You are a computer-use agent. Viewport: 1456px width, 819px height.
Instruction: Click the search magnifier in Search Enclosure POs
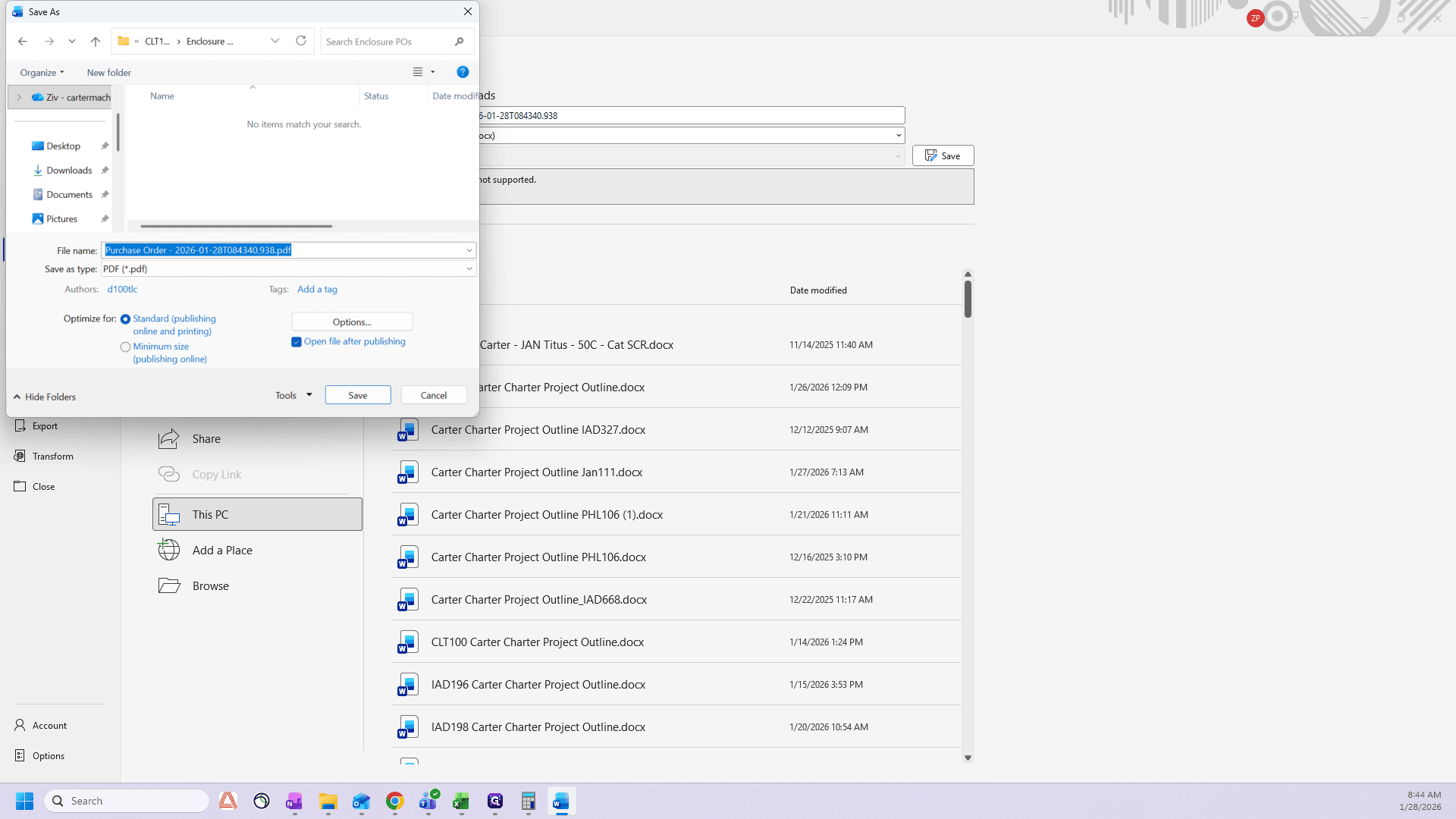tap(460, 42)
